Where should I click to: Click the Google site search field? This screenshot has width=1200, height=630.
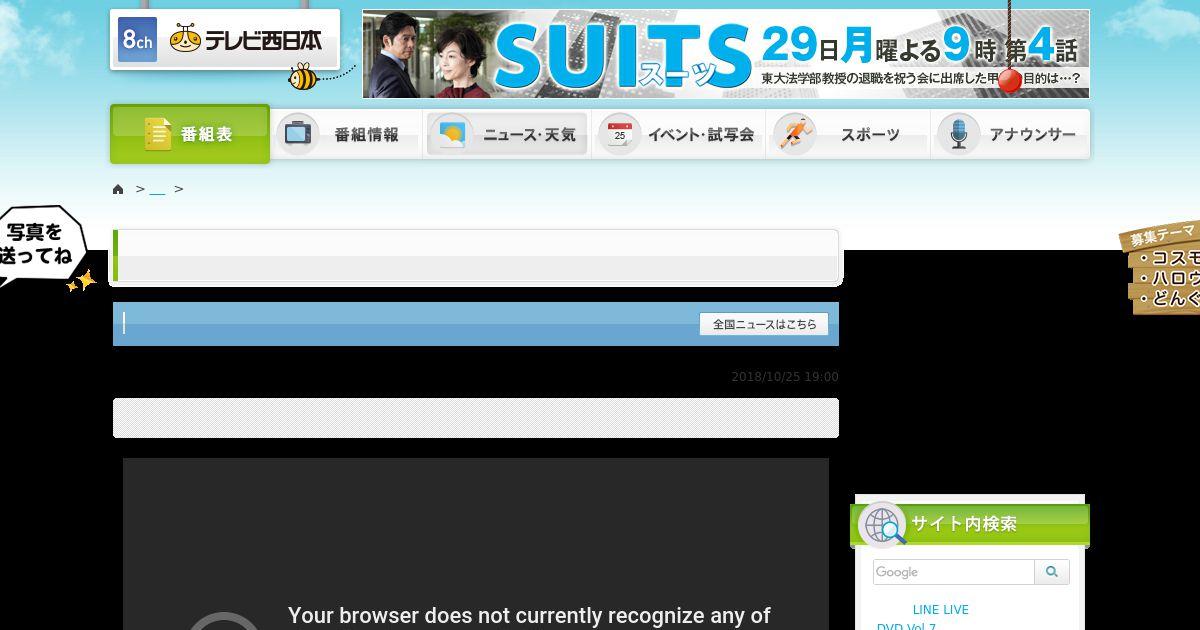click(x=954, y=572)
